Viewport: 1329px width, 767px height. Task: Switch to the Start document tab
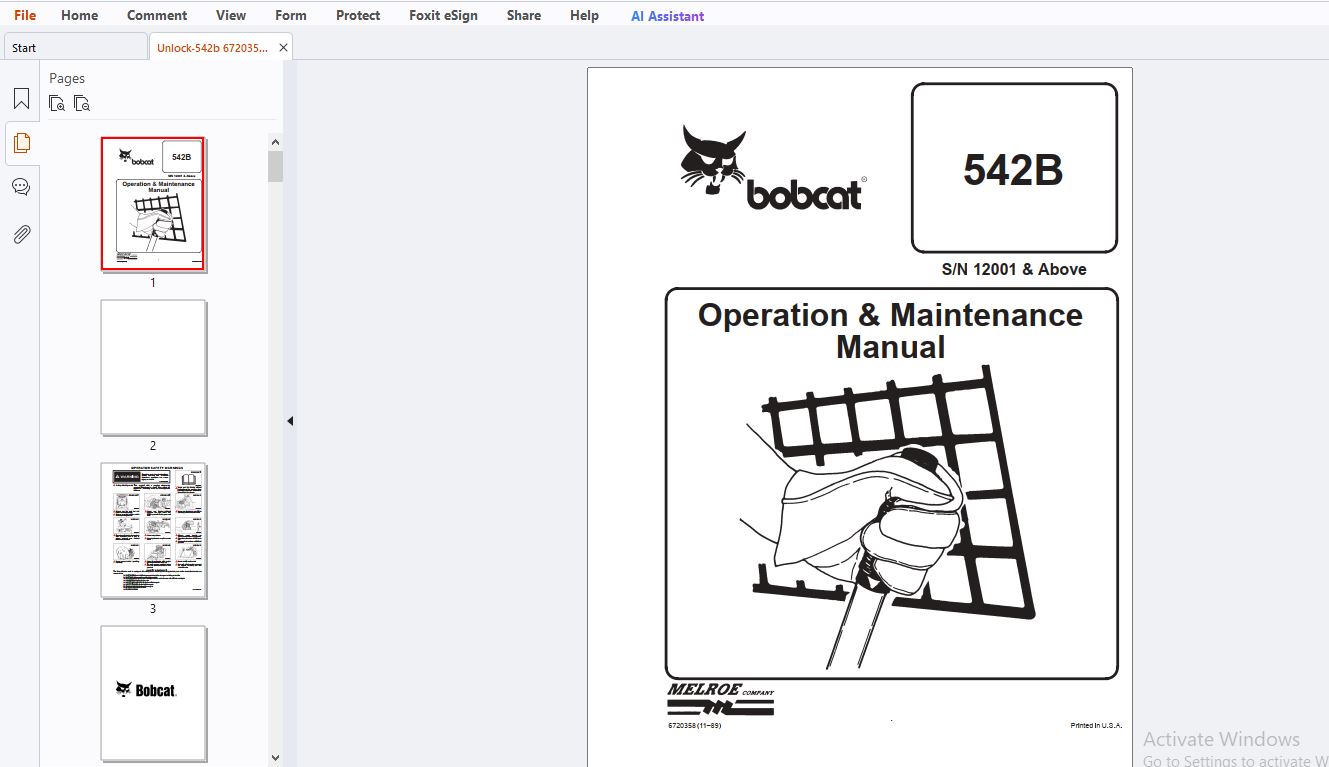[x=75, y=47]
